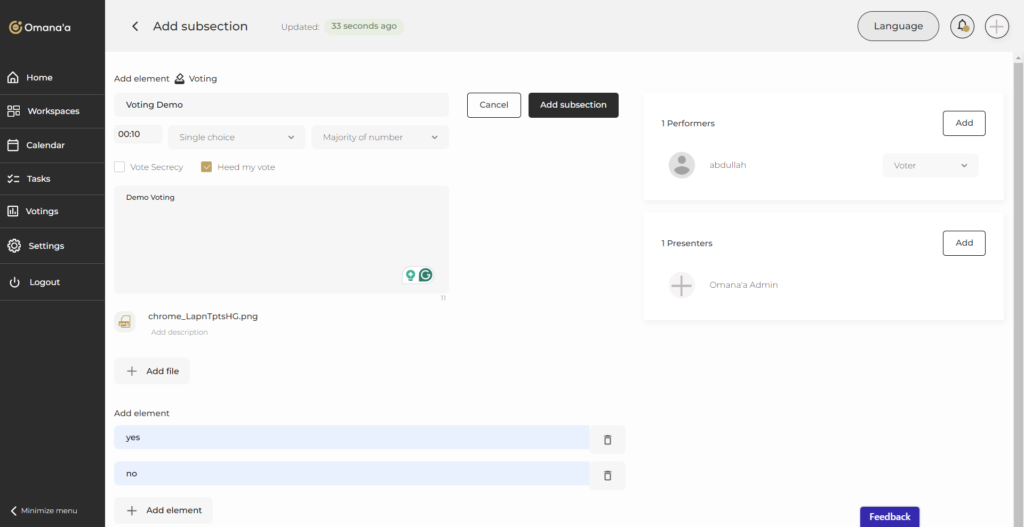Screen dimensions: 1024x527
Task: Open the notifications bell icon
Action: coord(962,27)
